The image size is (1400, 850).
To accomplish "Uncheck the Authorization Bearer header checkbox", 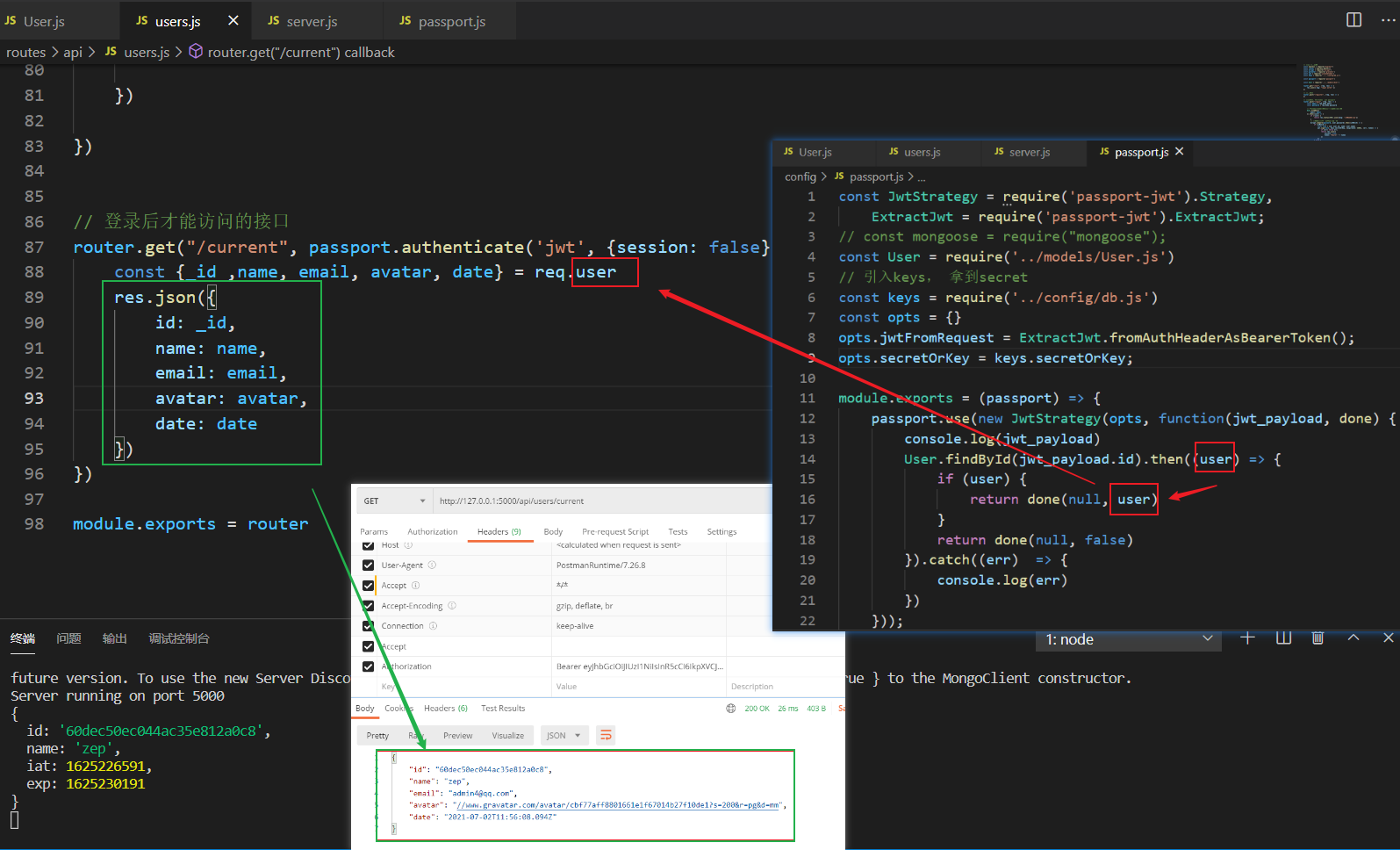I will [x=368, y=666].
